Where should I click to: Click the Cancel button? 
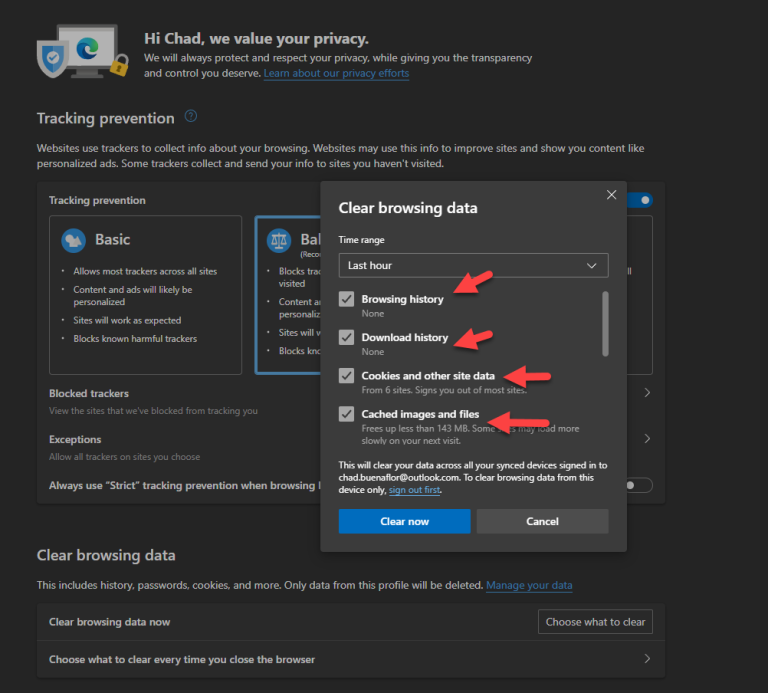(542, 521)
